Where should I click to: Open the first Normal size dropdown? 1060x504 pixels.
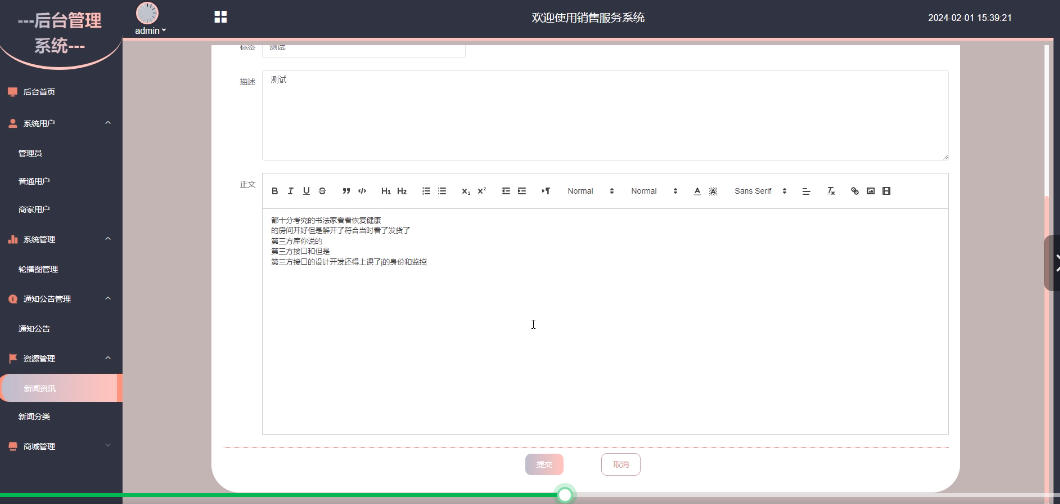pyautogui.click(x=590, y=191)
